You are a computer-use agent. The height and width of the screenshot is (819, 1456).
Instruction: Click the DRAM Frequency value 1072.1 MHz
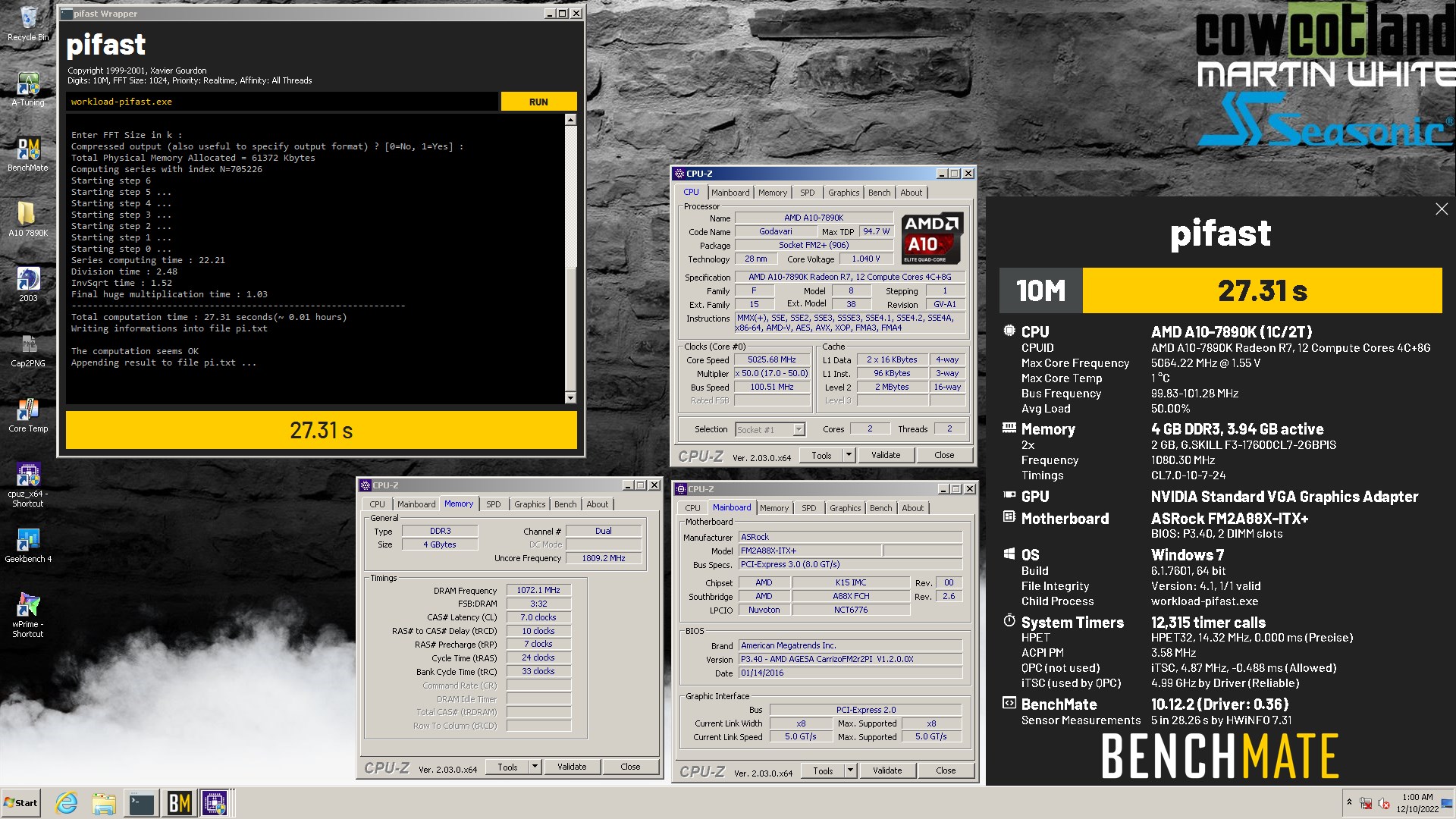point(538,590)
